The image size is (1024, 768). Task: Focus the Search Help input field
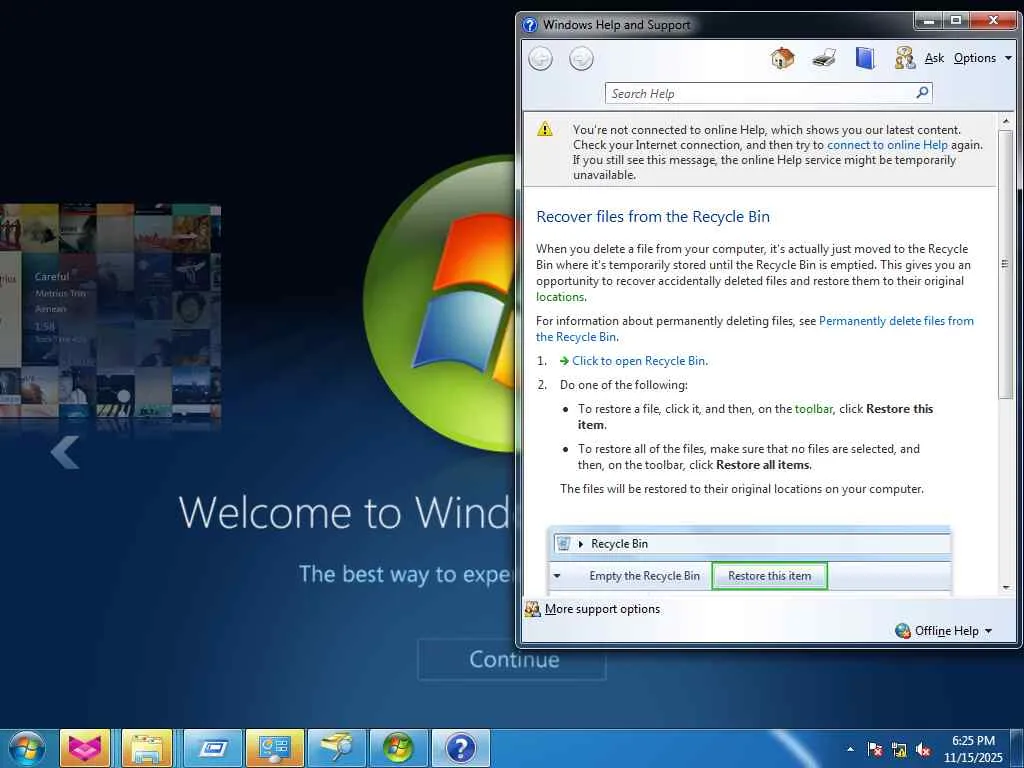[761, 93]
